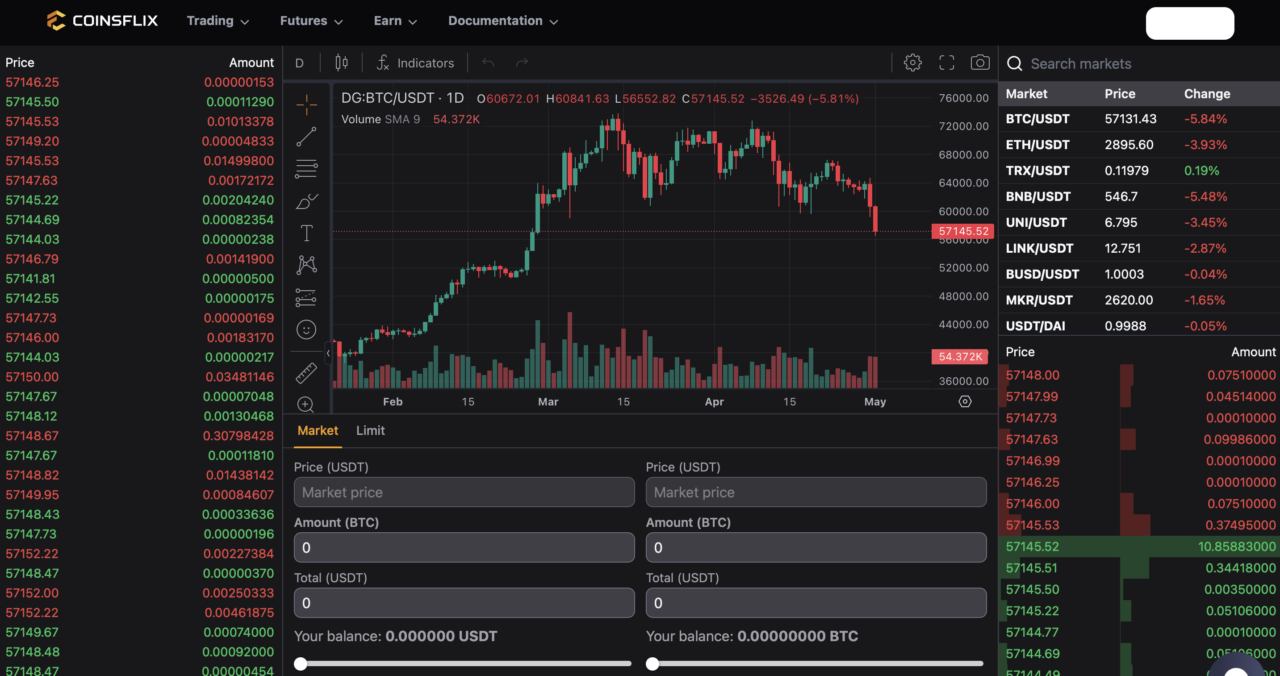
Task: Click ask order at price 57147.99
Action: (x=1139, y=397)
